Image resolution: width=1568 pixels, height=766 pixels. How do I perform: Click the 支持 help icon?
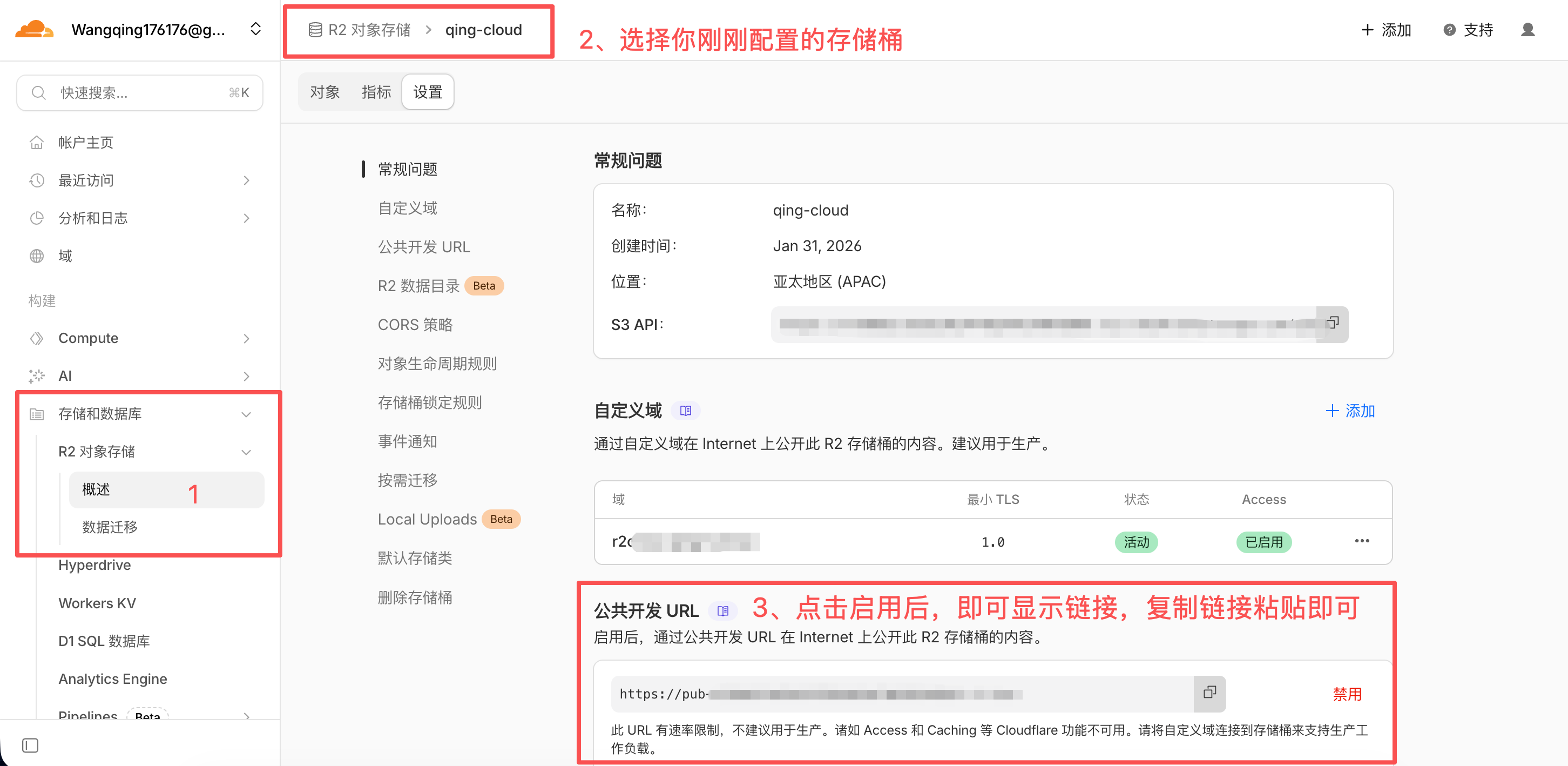click(1449, 30)
